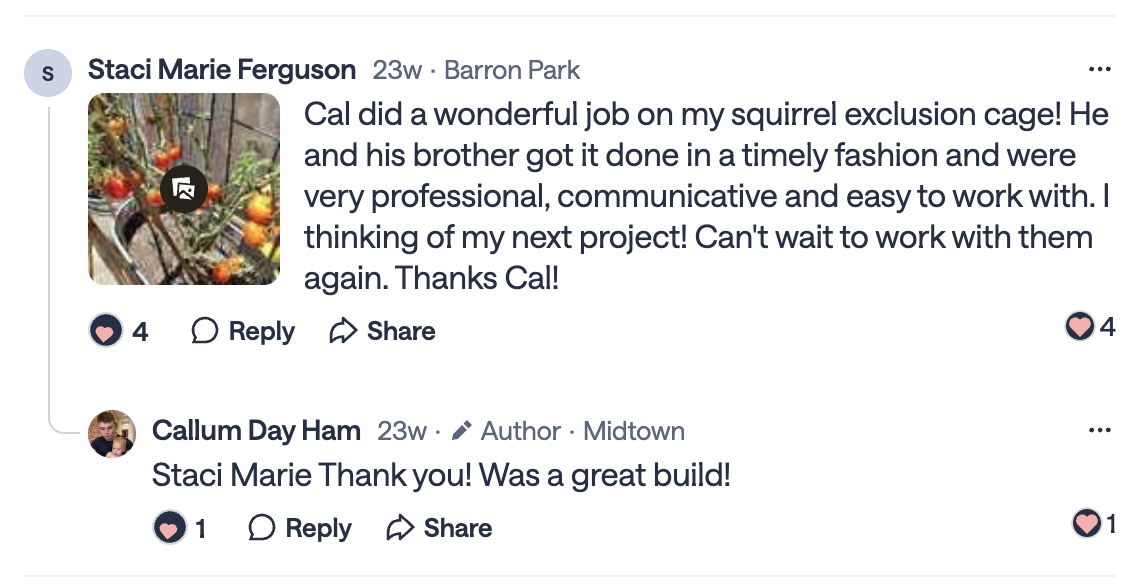Share Callum Day Ham's reply
This screenshot has width=1132, height=588.
[x=439, y=528]
